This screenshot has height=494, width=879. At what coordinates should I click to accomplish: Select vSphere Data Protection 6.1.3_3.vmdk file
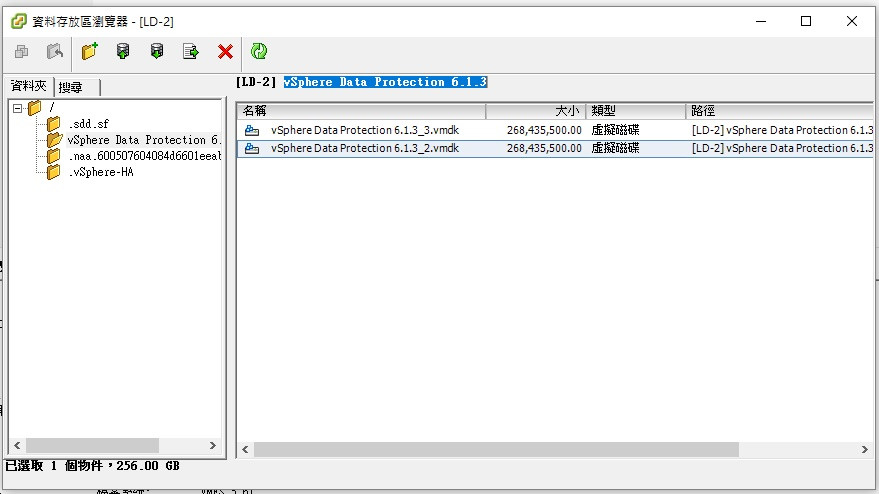coord(365,130)
